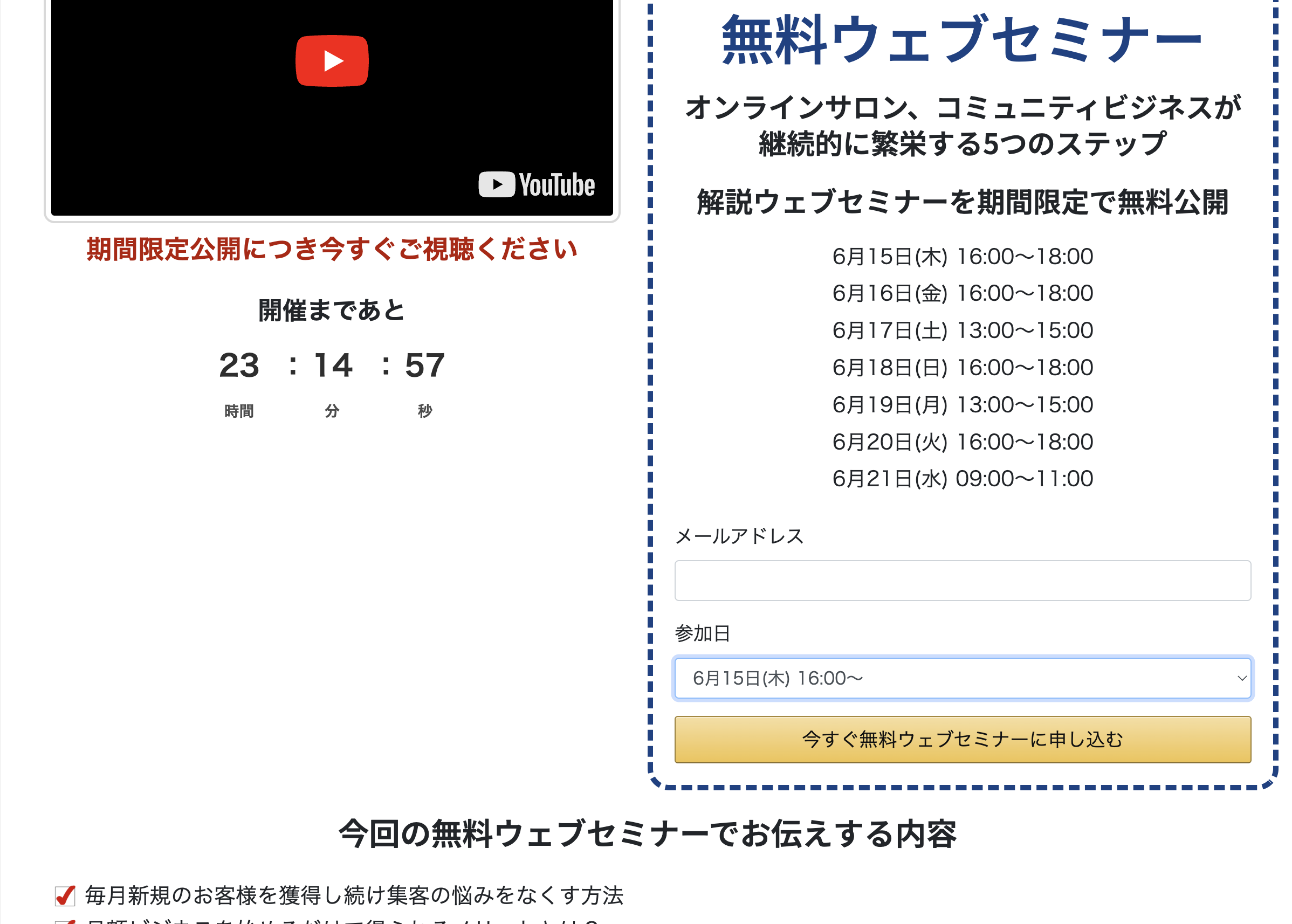Play the YouTube video with red button

[332, 61]
